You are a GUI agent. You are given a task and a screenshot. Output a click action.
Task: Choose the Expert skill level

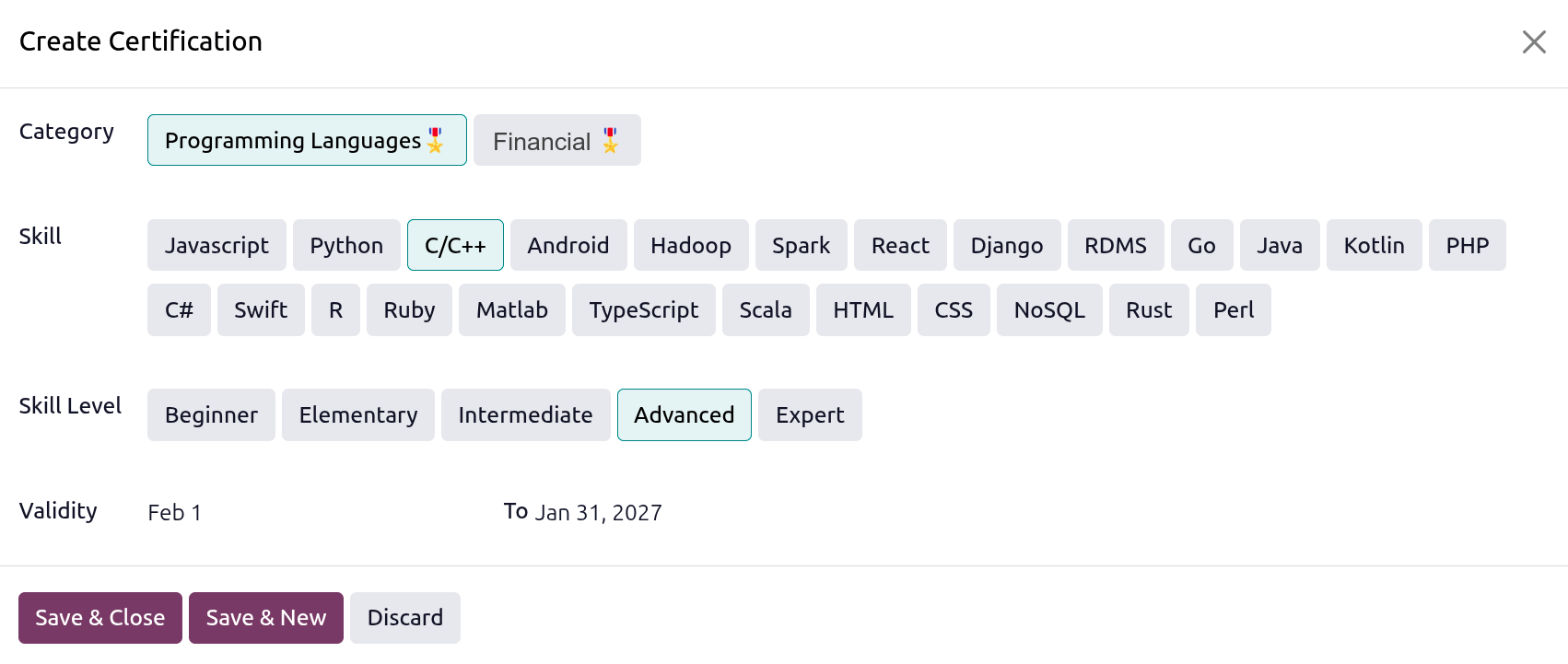click(810, 414)
